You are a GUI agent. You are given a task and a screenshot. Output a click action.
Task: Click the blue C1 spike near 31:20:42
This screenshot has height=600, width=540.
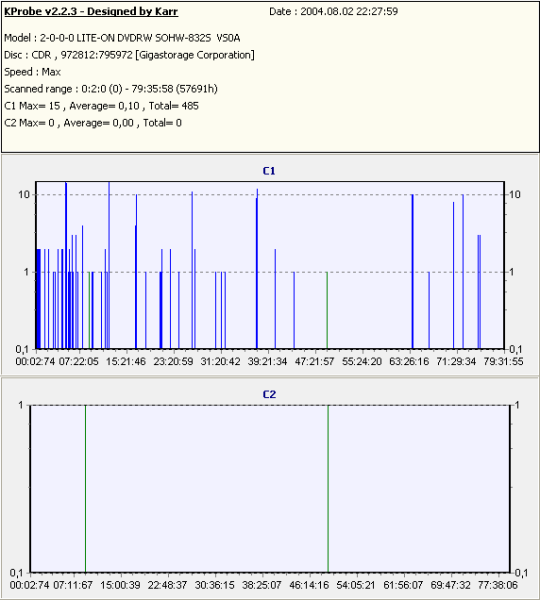[x=221, y=310]
